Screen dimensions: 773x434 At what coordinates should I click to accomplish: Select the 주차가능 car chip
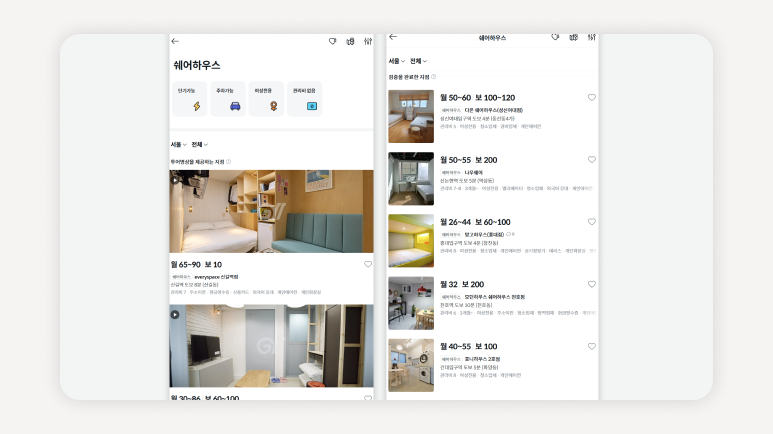coord(228,99)
